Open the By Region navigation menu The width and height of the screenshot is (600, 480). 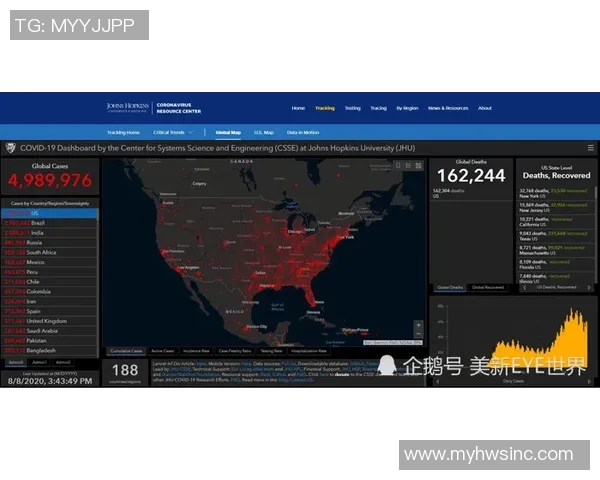tap(407, 108)
